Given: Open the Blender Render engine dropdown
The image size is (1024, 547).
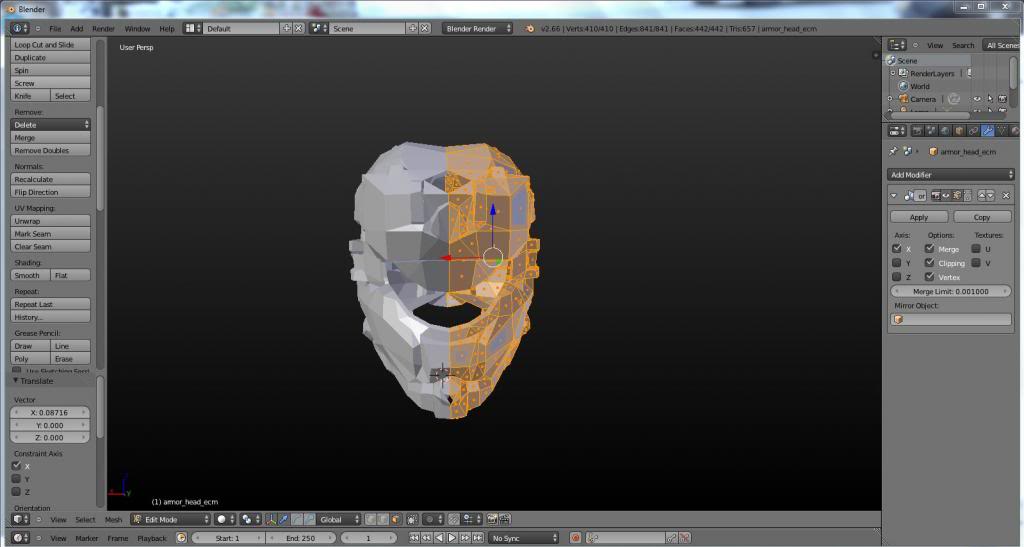Looking at the screenshot, I should 478,28.
